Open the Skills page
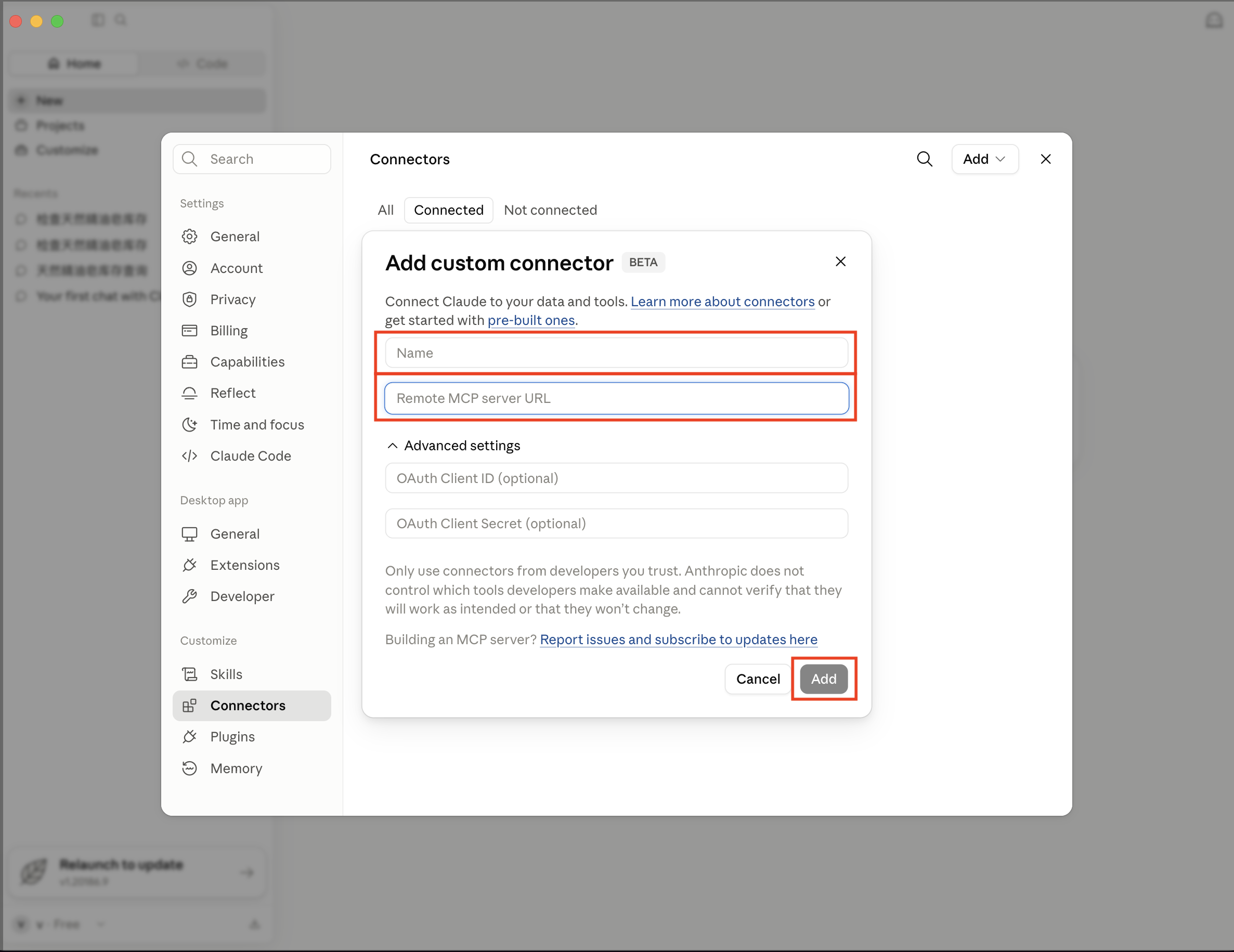The image size is (1234, 952). 252,674
